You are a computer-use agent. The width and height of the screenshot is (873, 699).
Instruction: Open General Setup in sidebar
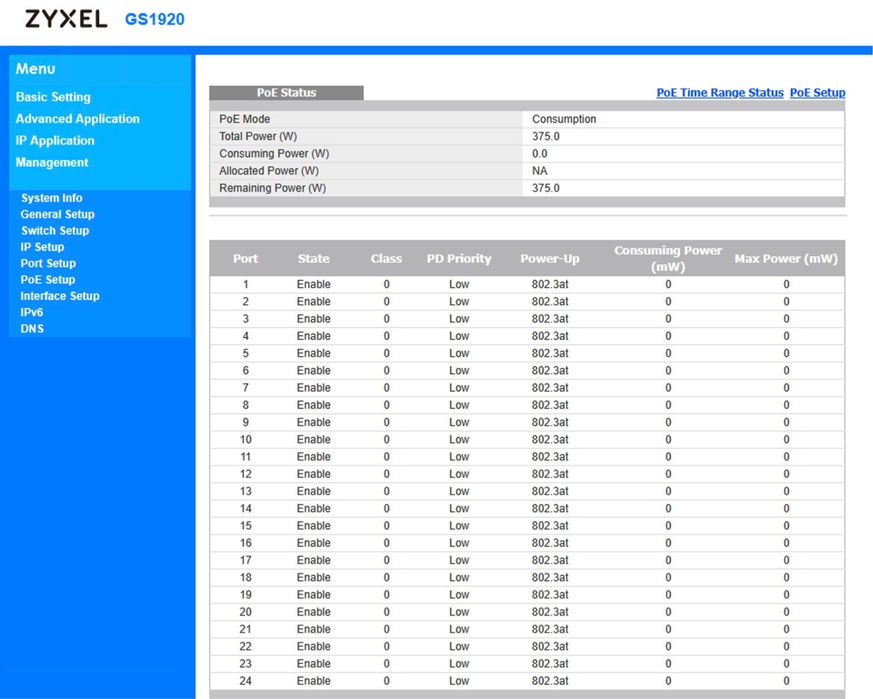tap(57, 214)
